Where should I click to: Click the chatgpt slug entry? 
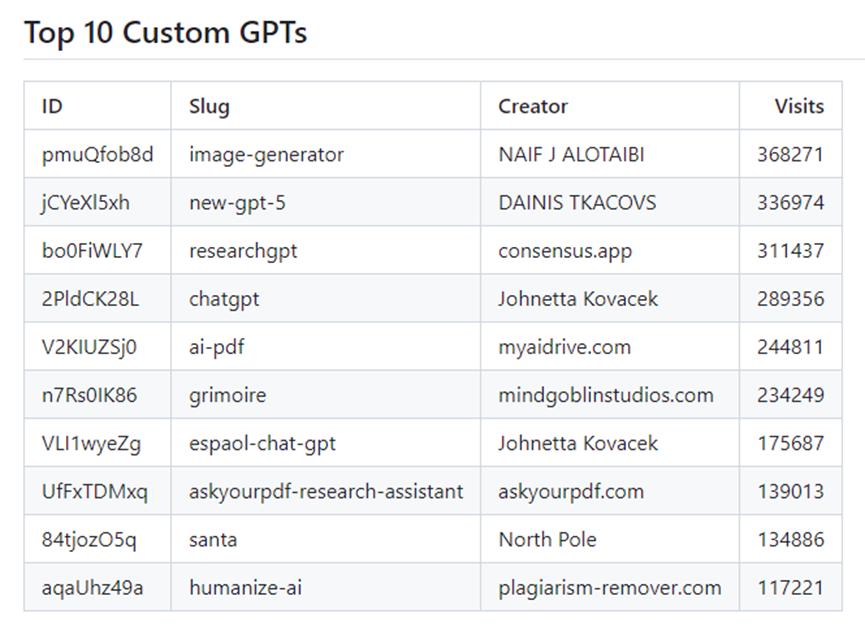[224, 299]
